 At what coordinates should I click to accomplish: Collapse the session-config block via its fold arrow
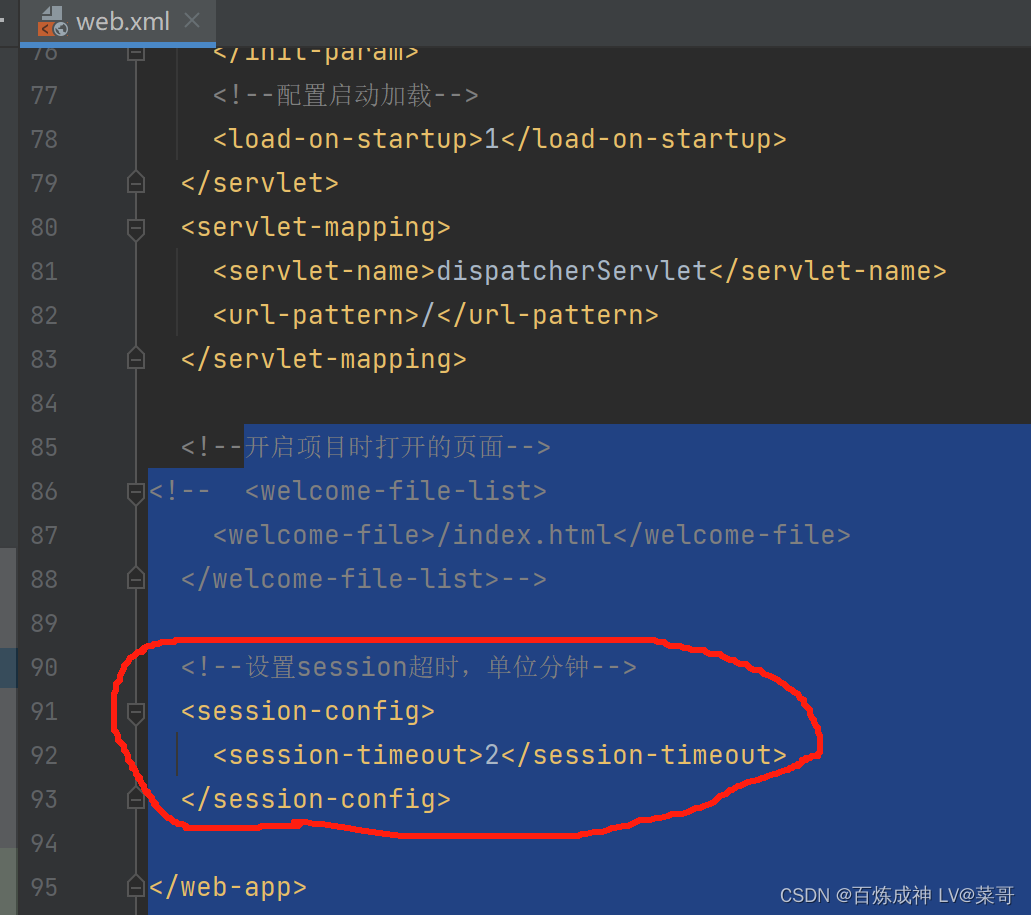tap(136, 712)
